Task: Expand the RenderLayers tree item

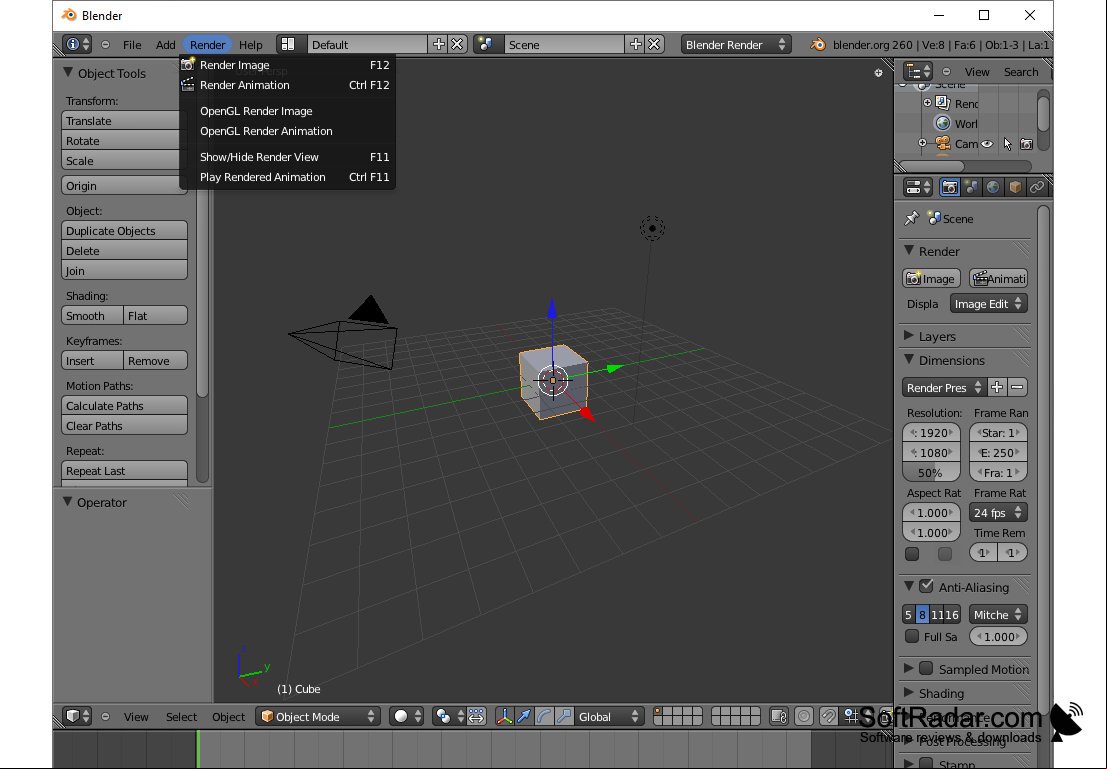Action: pyautogui.click(x=928, y=103)
